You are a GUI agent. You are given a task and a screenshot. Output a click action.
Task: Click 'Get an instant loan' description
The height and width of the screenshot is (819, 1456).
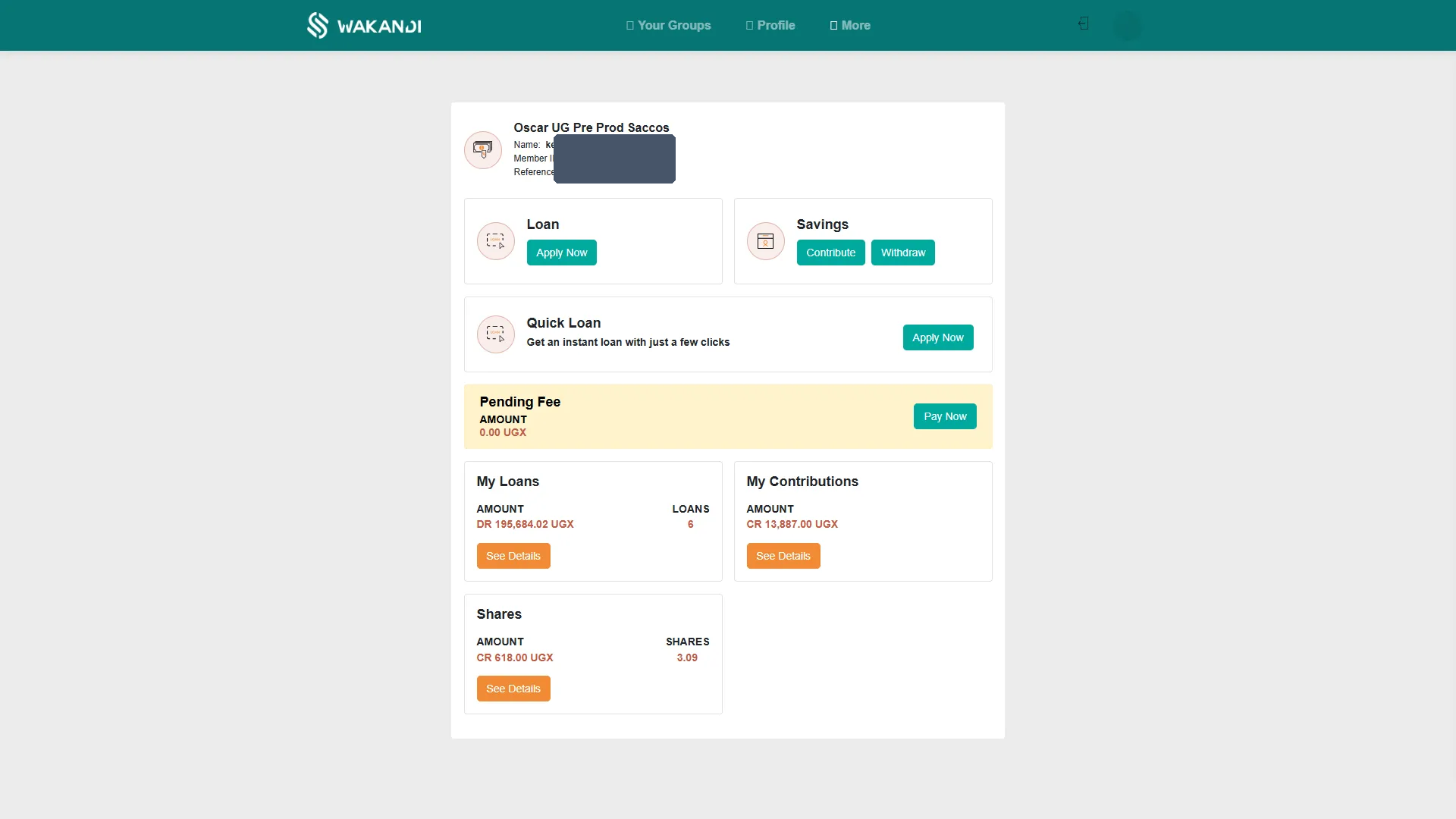[x=629, y=342]
